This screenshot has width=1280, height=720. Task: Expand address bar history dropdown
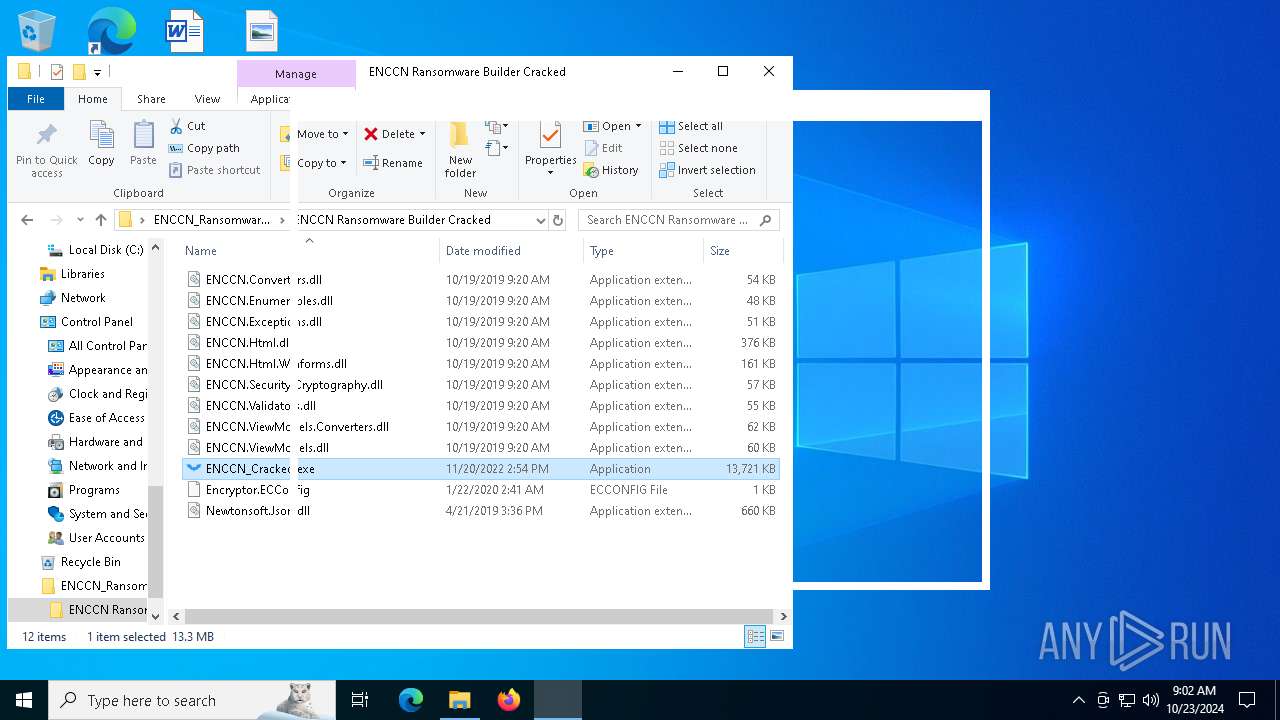click(x=540, y=220)
